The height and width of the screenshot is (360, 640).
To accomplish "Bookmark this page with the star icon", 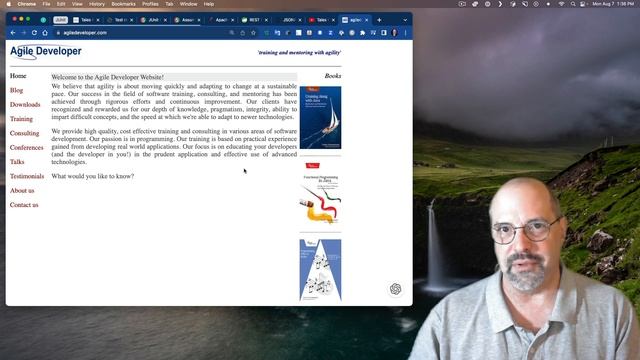I will (x=253, y=33).
